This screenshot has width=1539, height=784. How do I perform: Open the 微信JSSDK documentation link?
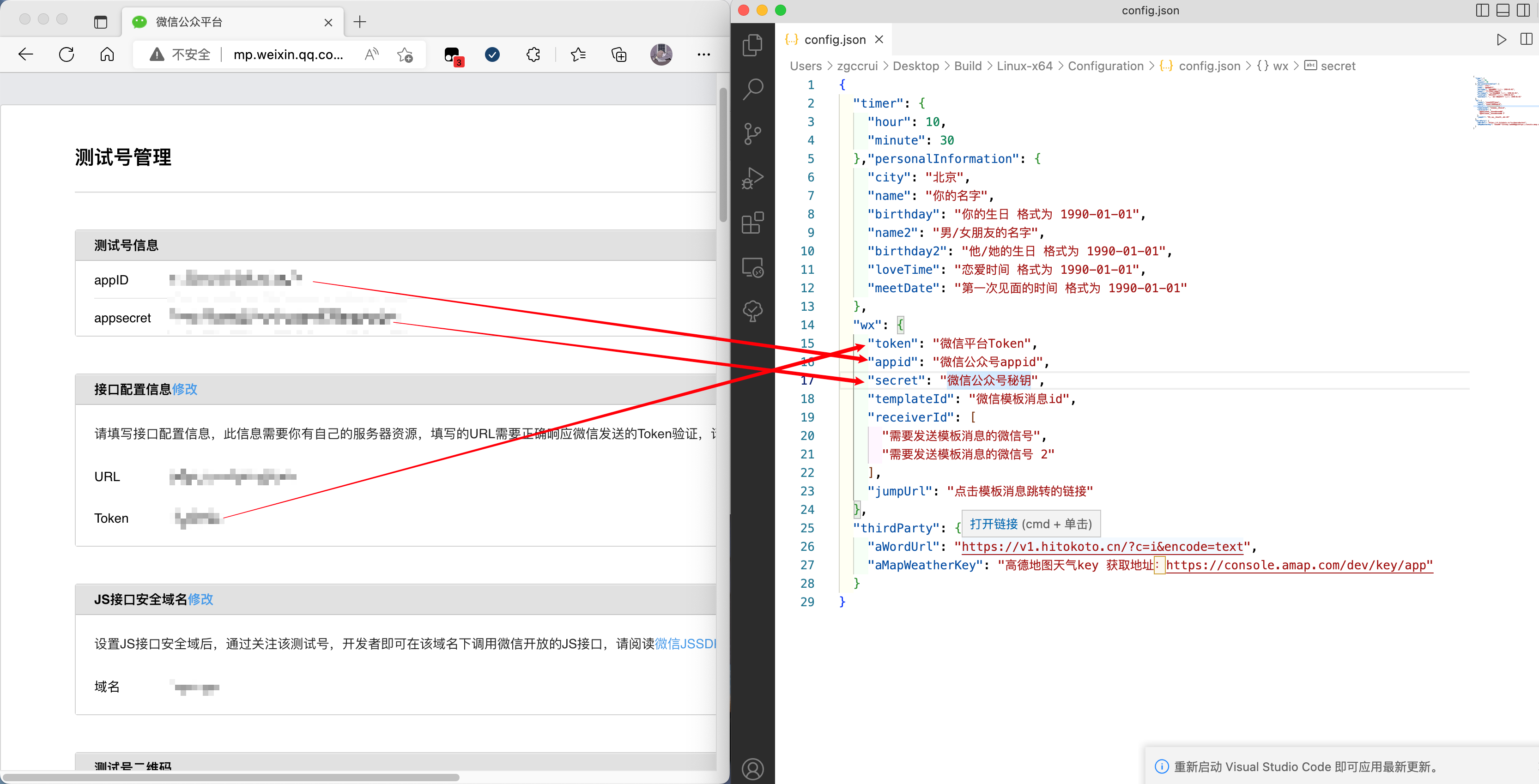685,644
